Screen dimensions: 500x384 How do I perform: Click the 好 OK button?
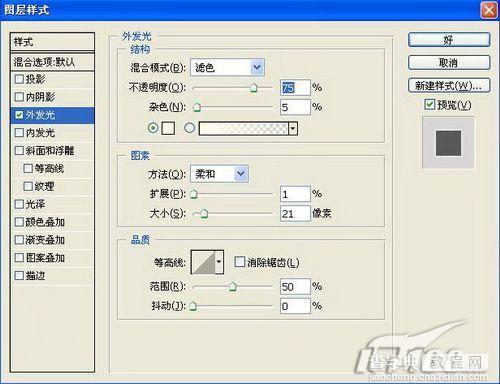[449, 40]
